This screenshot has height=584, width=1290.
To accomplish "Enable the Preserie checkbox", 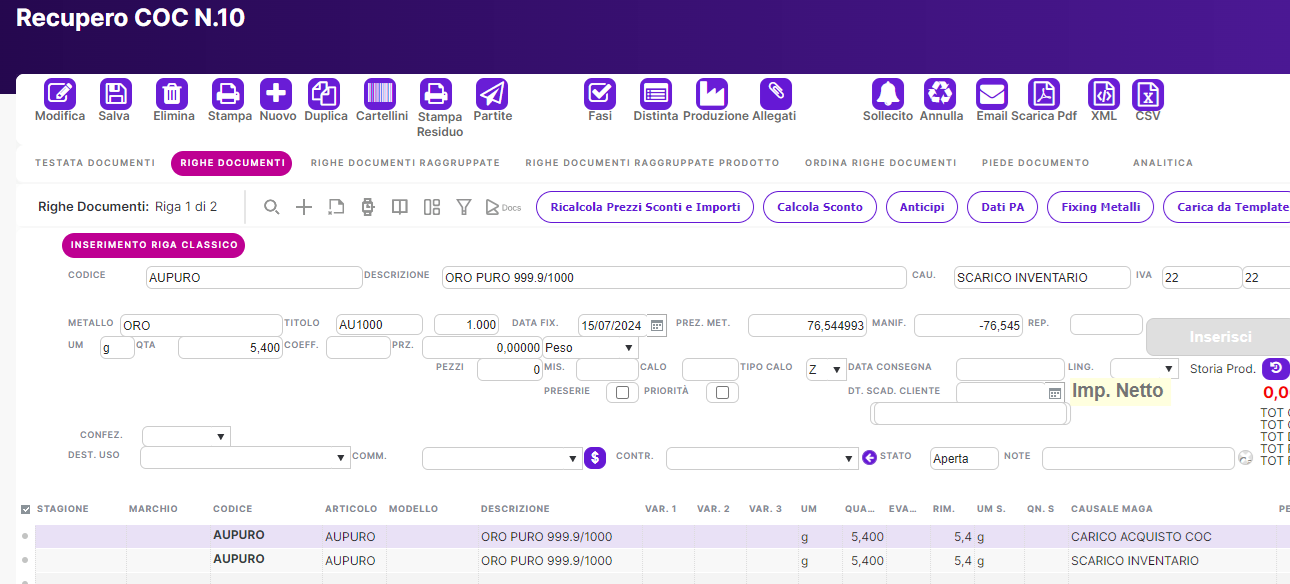I will [622, 393].
